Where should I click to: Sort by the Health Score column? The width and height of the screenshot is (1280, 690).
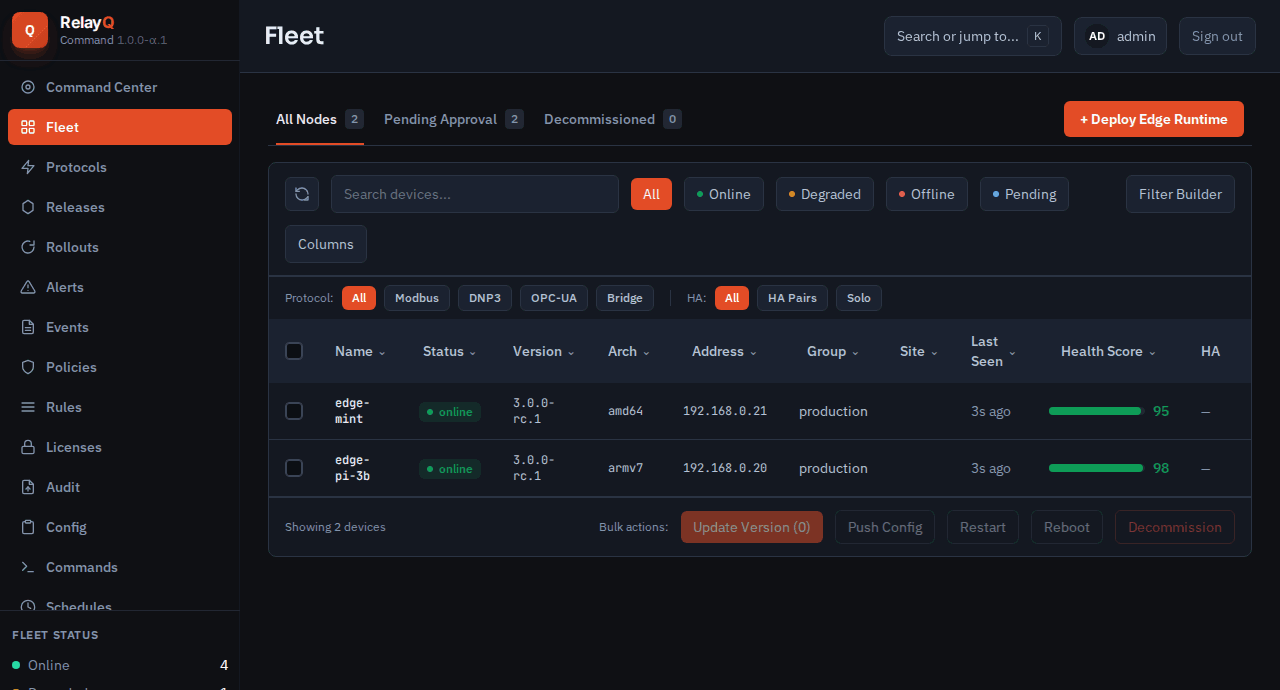(x=1108, y=351)
